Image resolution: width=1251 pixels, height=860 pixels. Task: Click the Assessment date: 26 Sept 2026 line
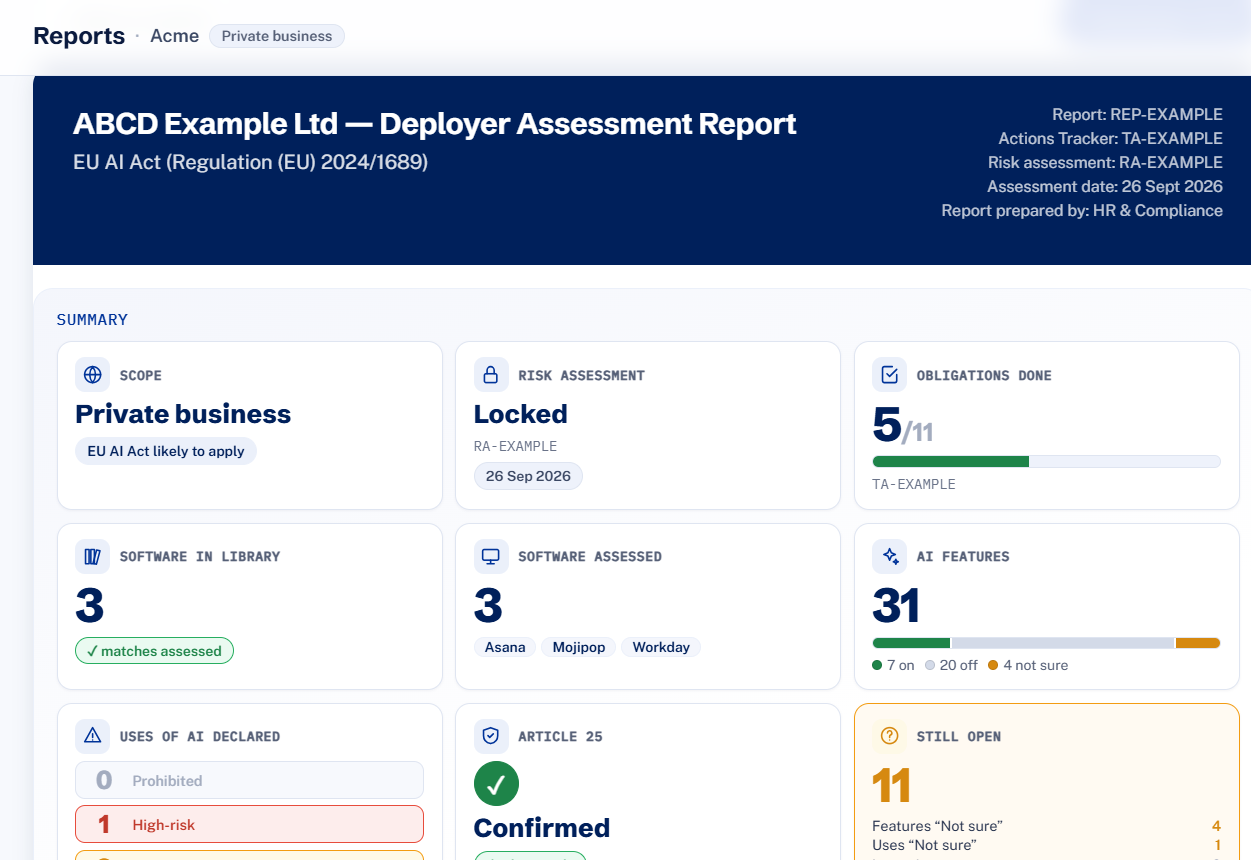pos(1105,186)
